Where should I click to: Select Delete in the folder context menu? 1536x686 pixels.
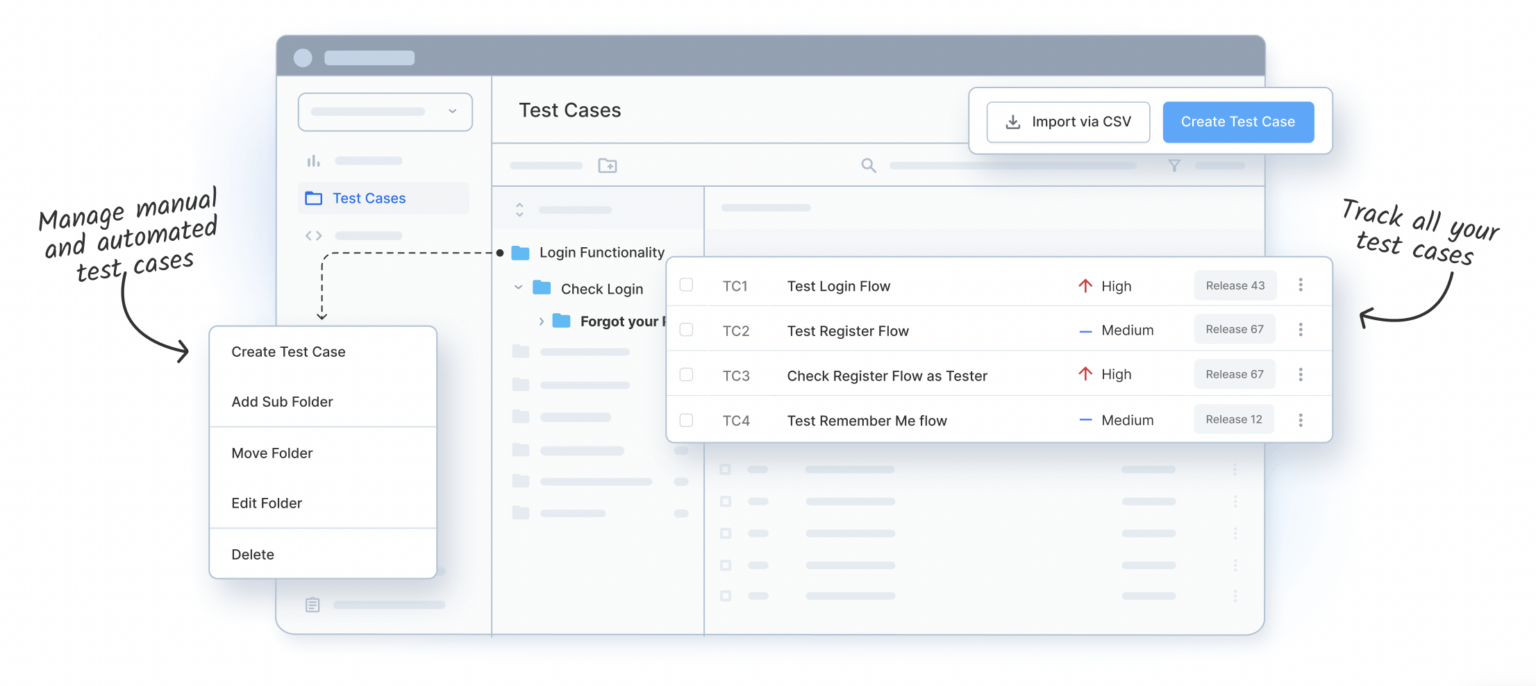coord(252,554)
